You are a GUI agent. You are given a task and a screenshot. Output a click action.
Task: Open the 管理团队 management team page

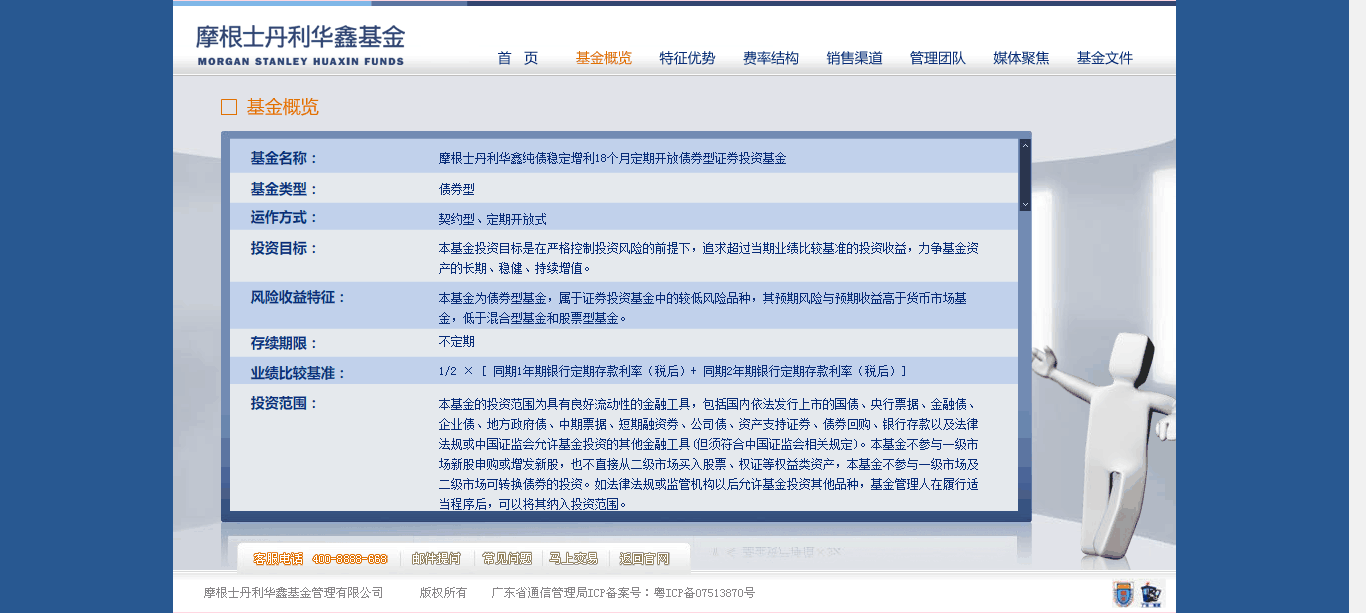coord(936,58)
